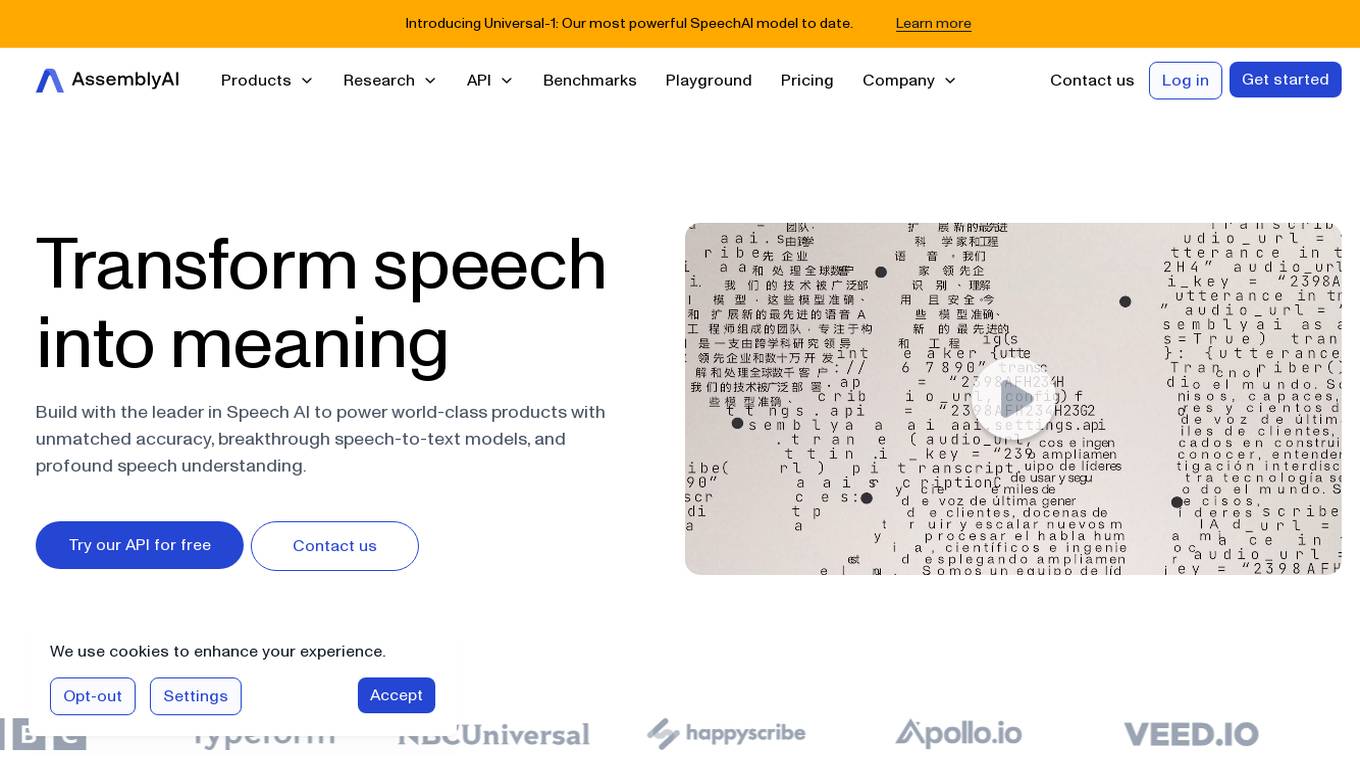
Task: Click the AssemblyAI logo icon
Action: pyautogui.click(x=50, y=80)
